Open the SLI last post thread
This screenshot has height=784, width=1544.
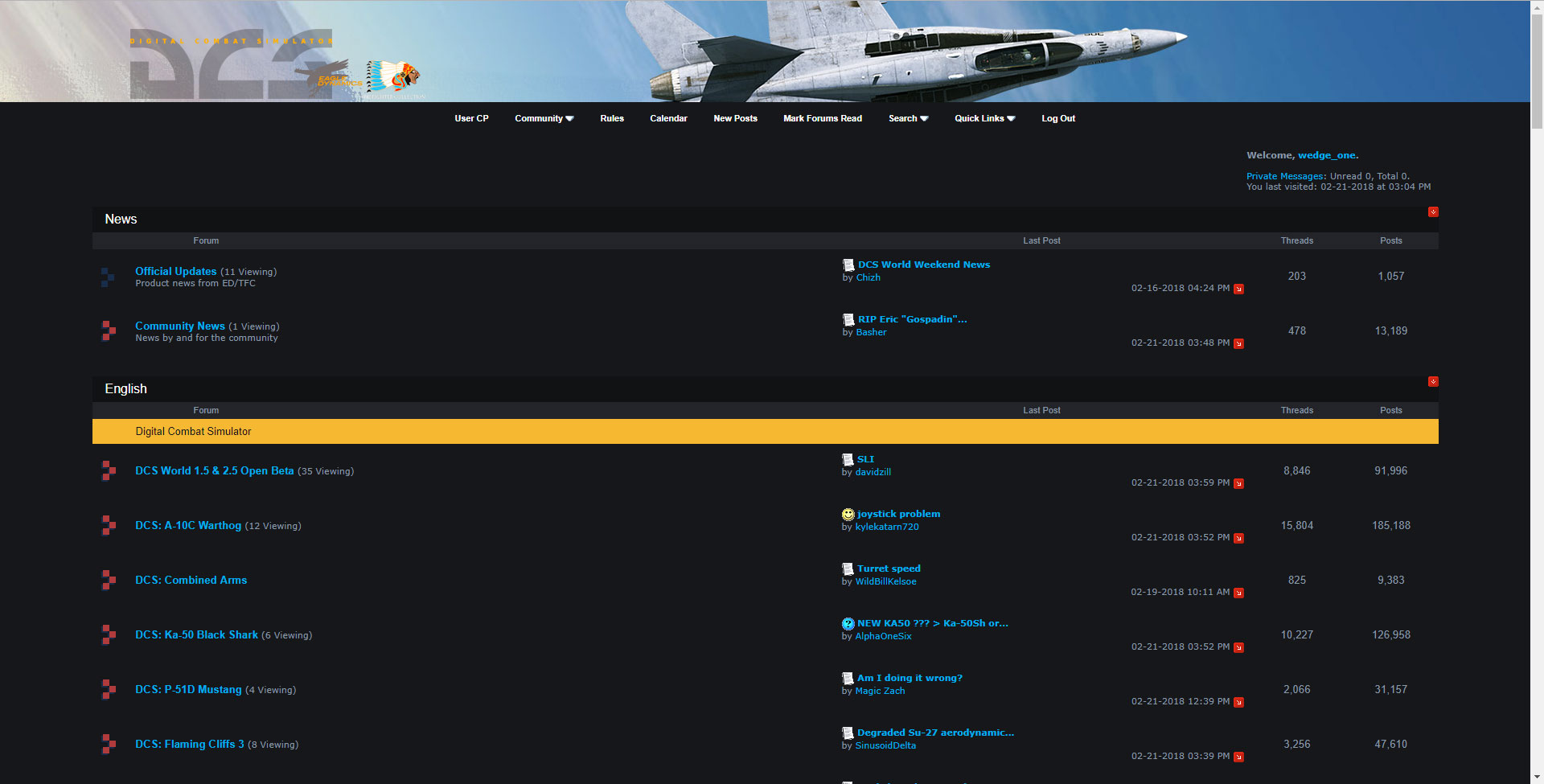(x=865, y=459)
